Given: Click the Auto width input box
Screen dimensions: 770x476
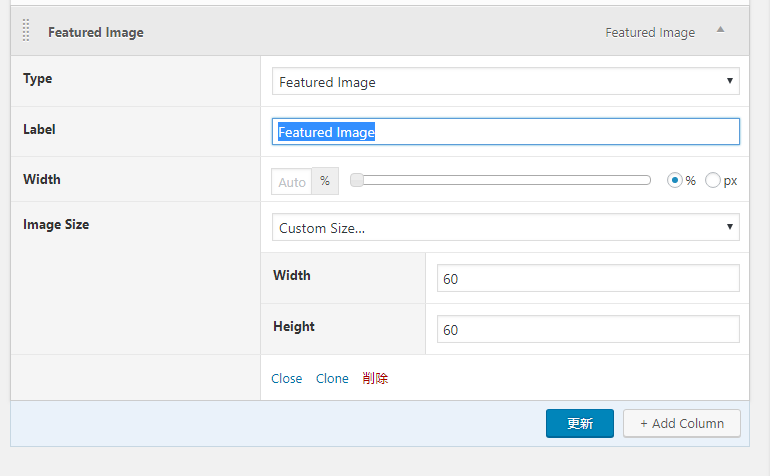Looking at the screenshot, I should 292,181.
